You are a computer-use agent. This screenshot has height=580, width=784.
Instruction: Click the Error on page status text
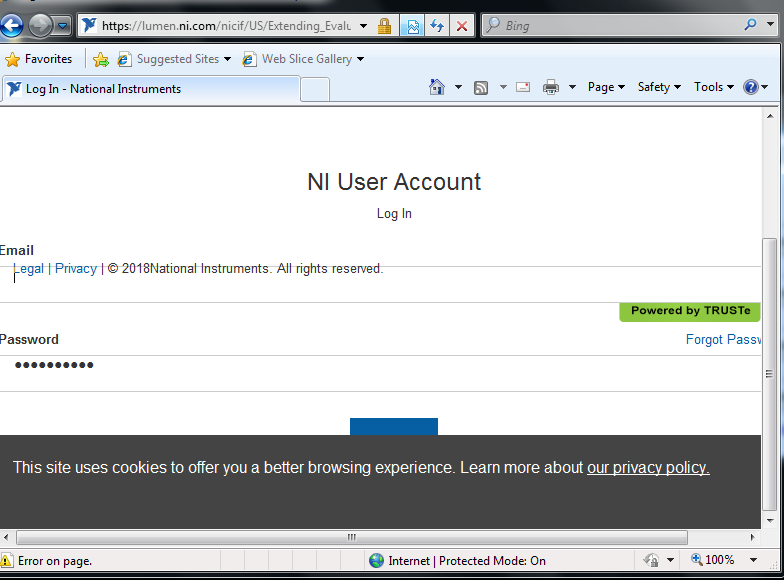tap(55, 561)
